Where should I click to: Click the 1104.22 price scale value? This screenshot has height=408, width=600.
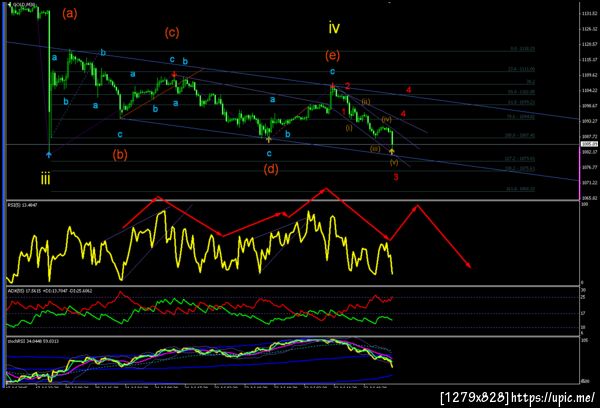tap(589, 91)
